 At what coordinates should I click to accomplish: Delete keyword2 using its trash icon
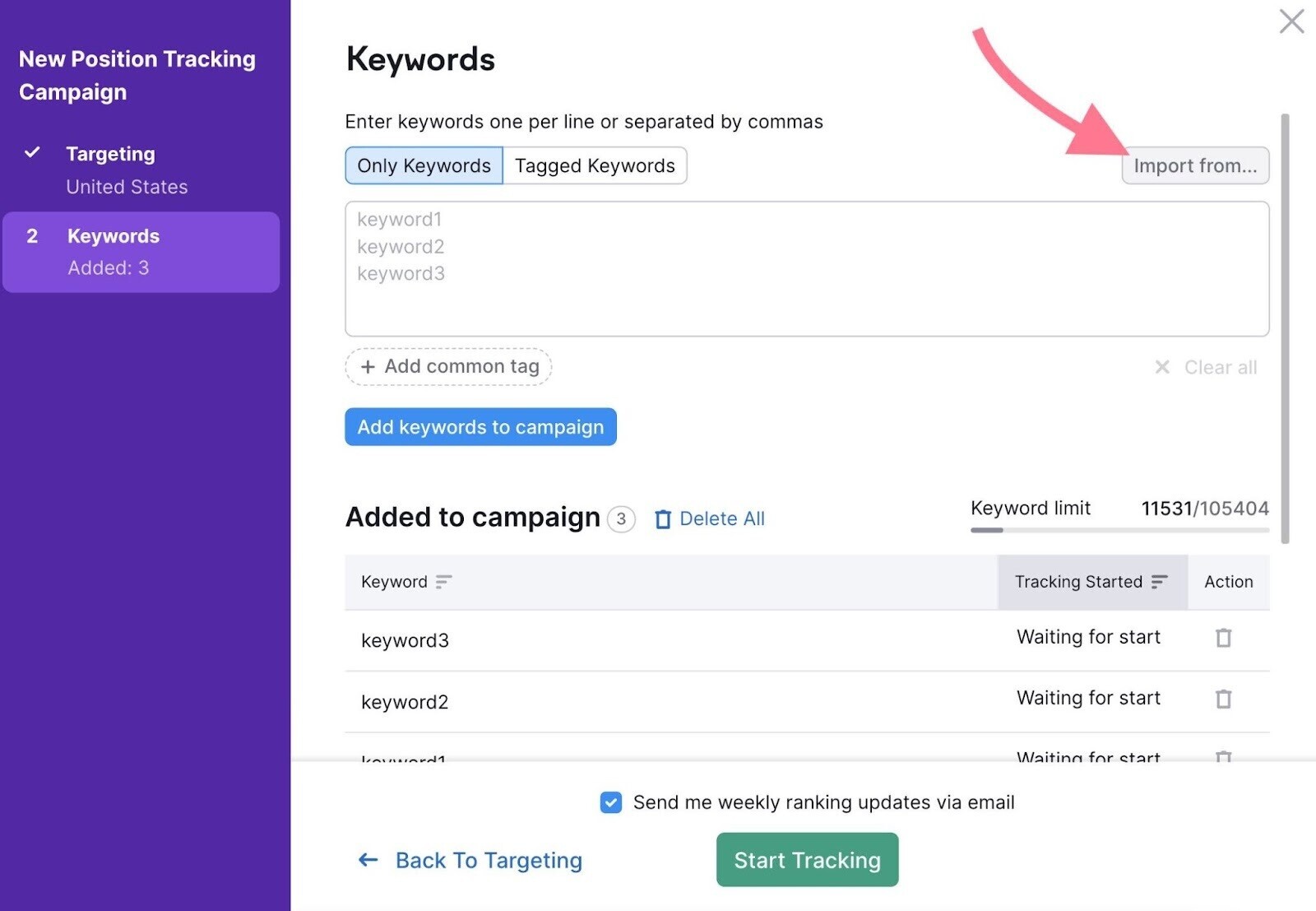pyautogui.click(x=1223, y=699)
